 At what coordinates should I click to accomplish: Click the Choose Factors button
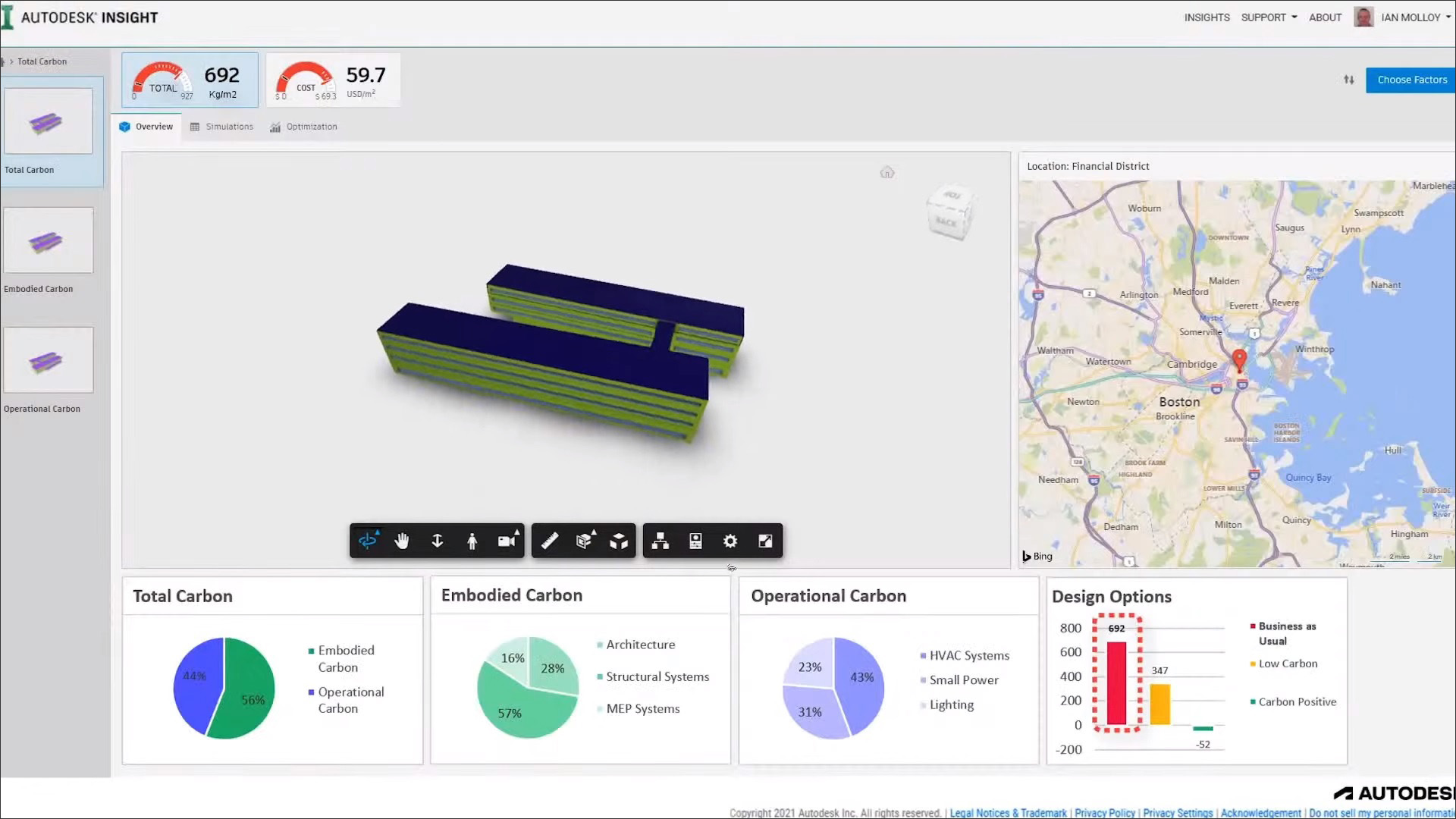point(1411,80)
